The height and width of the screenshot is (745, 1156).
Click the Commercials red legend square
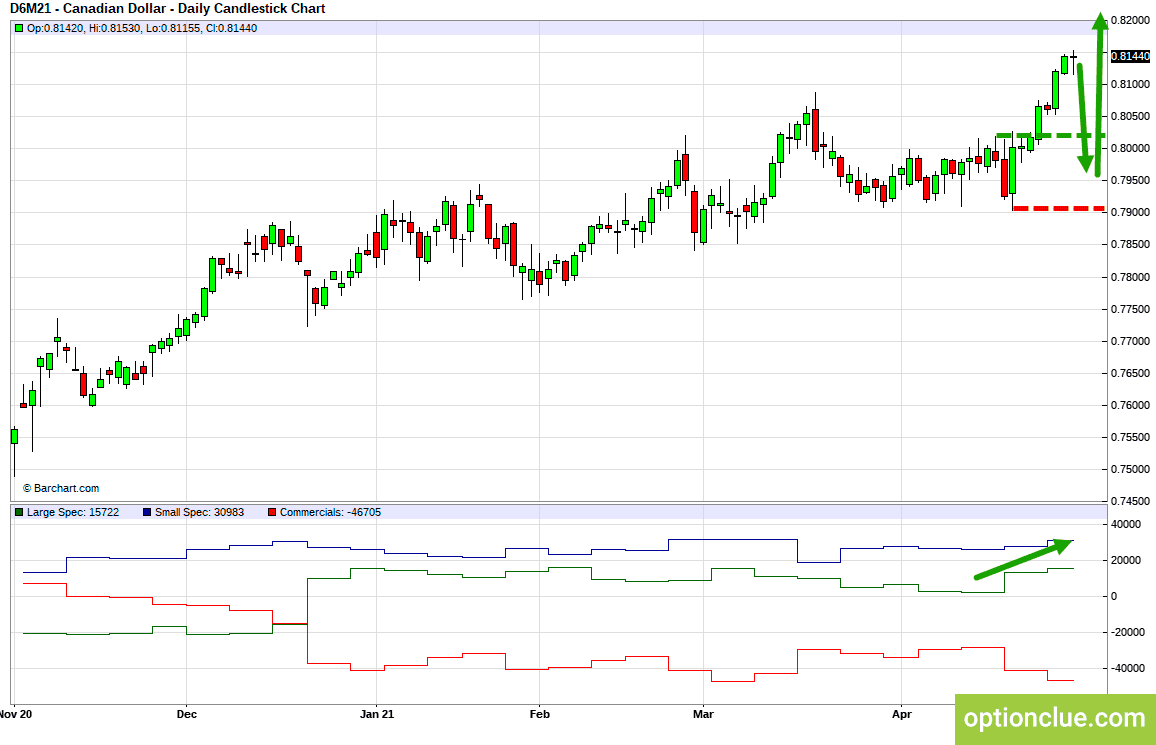272,512
